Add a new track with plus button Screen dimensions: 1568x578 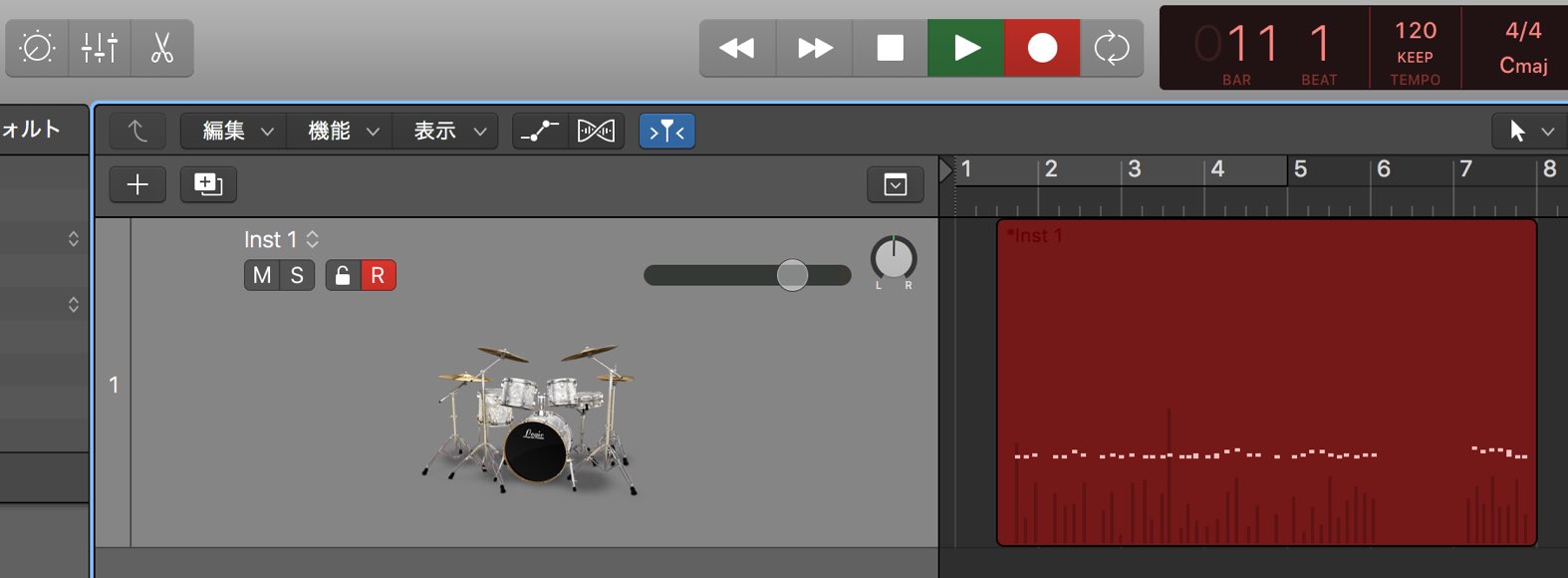pos(137,184)
